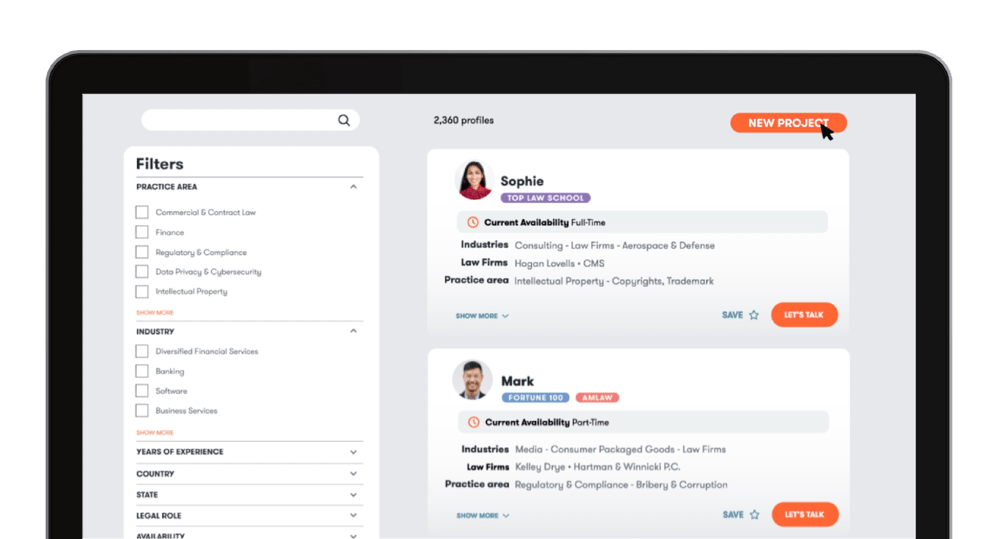
Task: Click into the search input field
Action: (x=240, y=120)
